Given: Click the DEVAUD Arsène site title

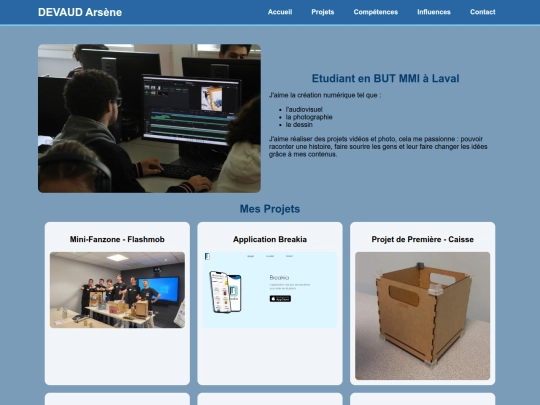Looking at the screenshot, I should click(x=80, y=12).
